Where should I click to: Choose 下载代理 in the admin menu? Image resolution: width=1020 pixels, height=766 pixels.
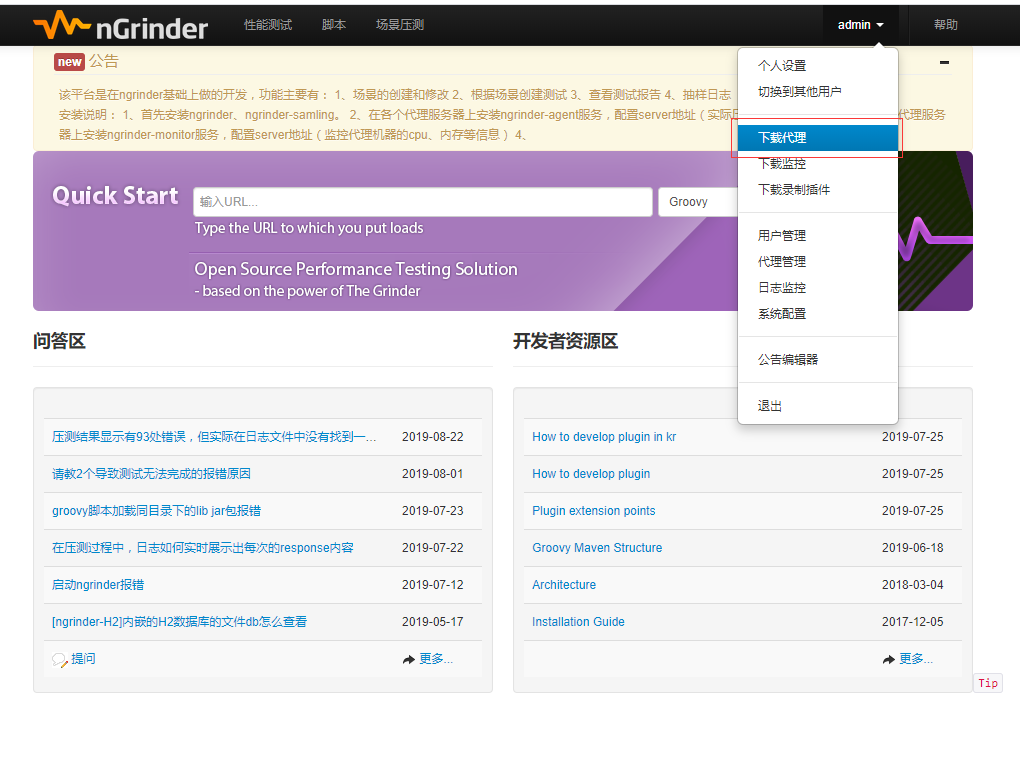pos(818,138)
